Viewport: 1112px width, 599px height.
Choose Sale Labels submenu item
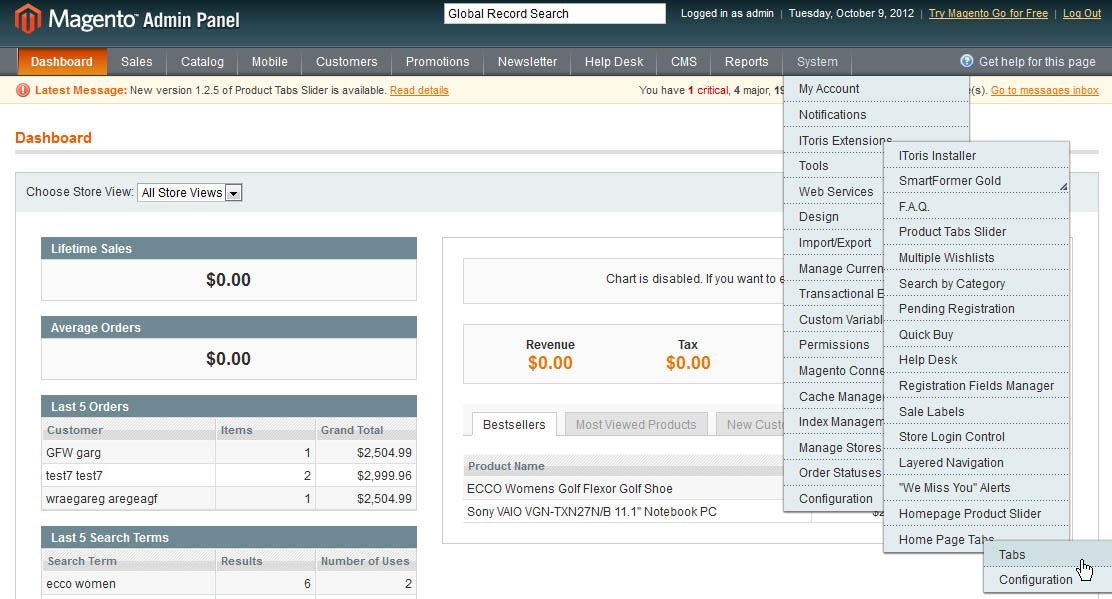[x=976, y=411]
